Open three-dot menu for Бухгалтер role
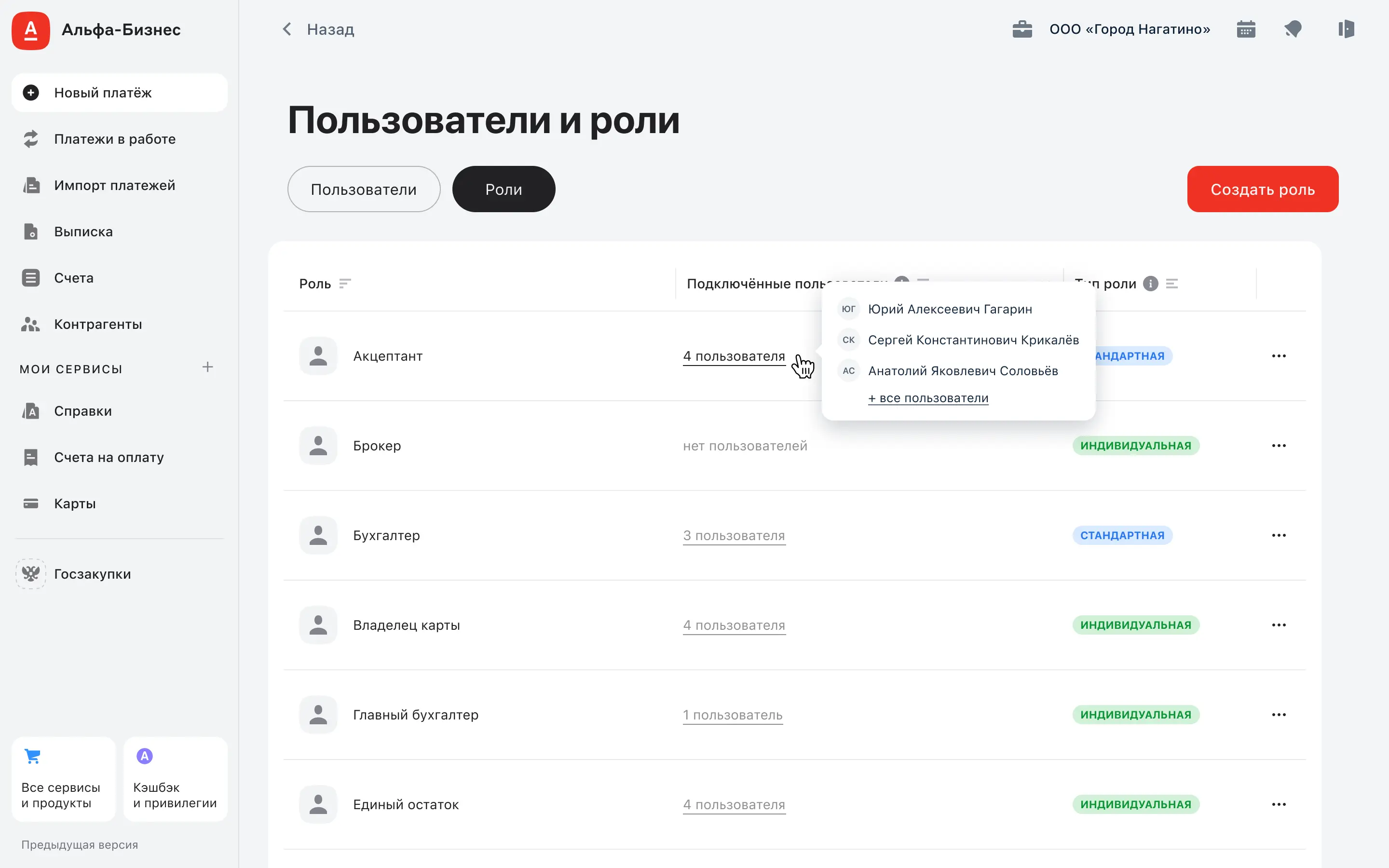The height and width of the screenshot is (868, 1389). (x=1278, y=535)
